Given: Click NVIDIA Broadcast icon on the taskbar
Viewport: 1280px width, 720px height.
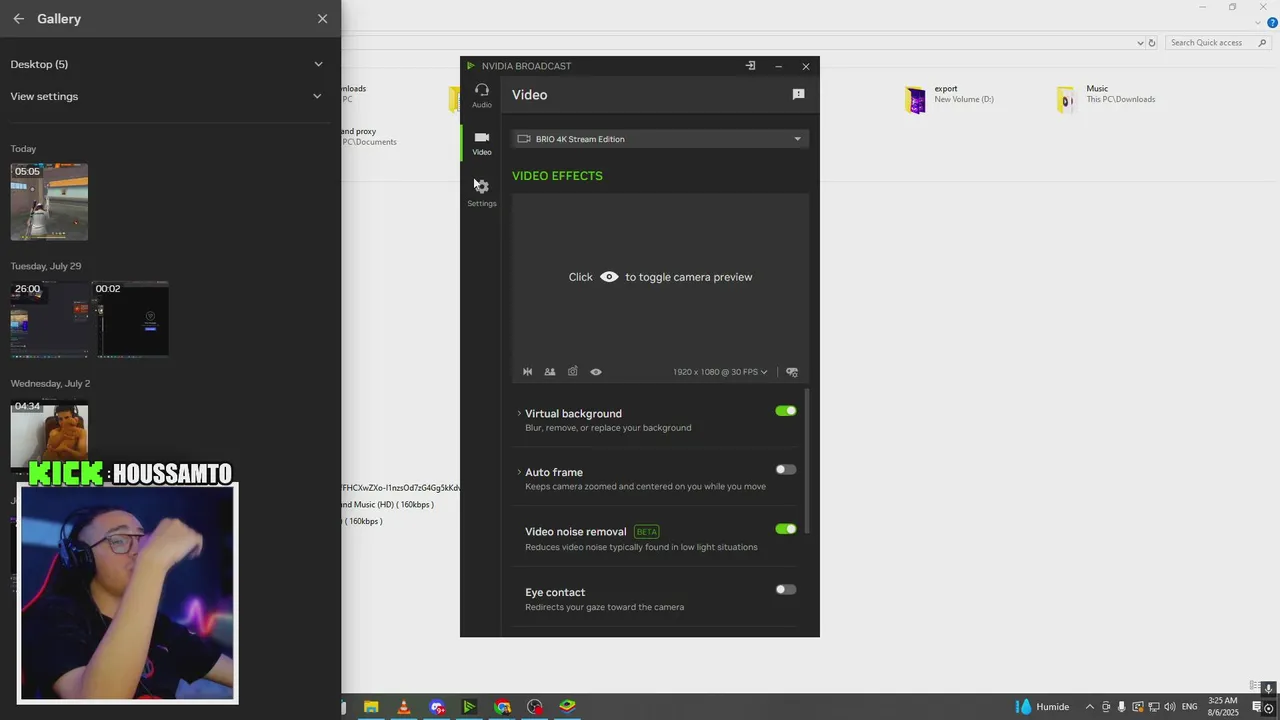Looking at the screenshot, I should pos(469,707).
